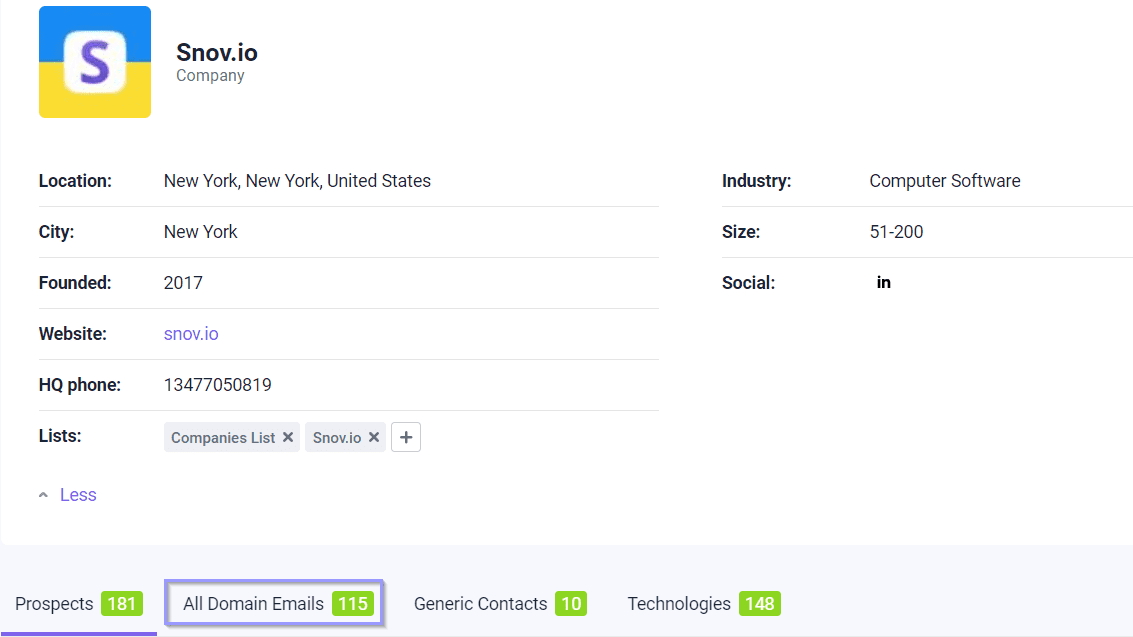
Task: Click the plus button to add list
Action: 406,437
